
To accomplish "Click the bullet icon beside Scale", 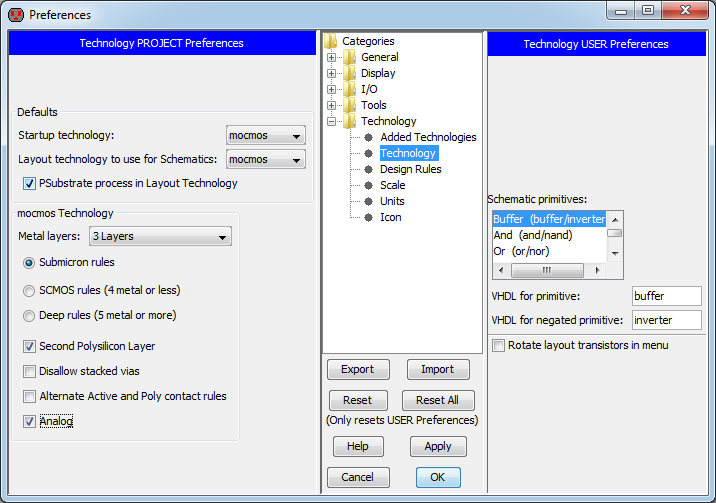I will [x=369, y=185].
